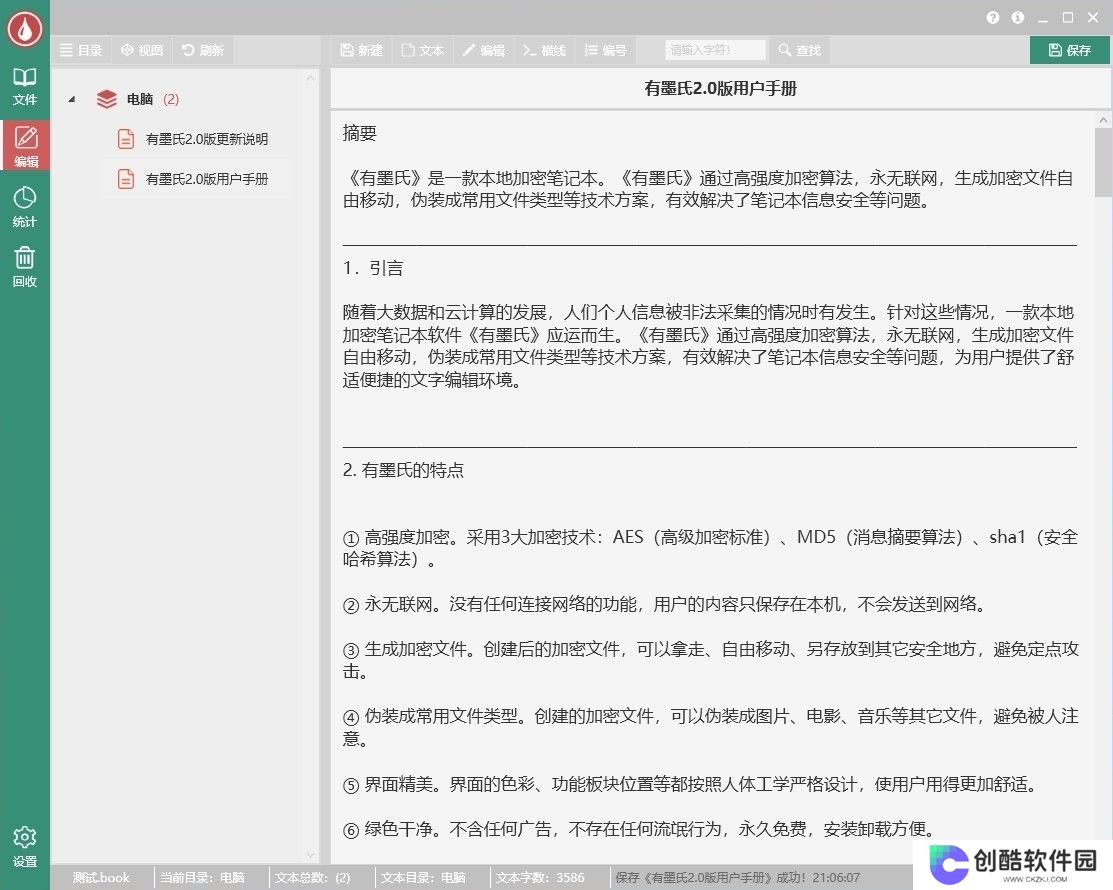The height and width of the screenshot is (890, 1113).
Task: Click the tree panel scroll down arrow
Action: click(310, 855)
